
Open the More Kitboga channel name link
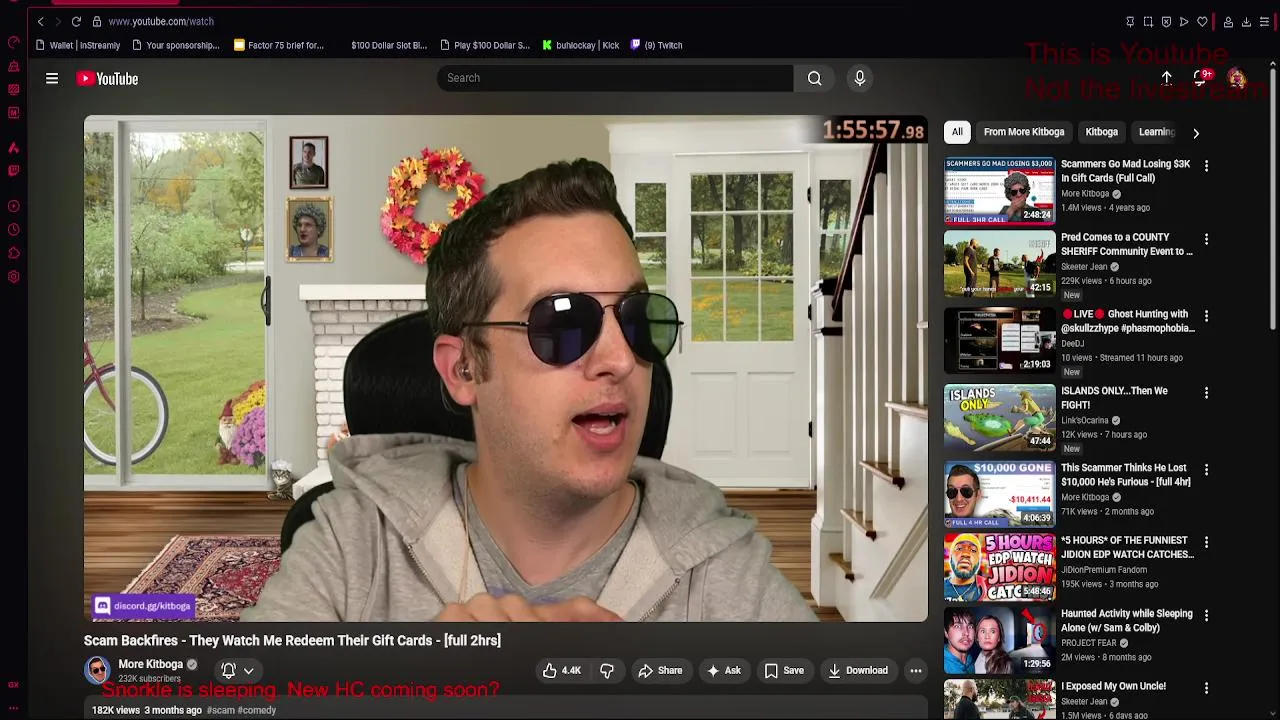tap(151, 664)
